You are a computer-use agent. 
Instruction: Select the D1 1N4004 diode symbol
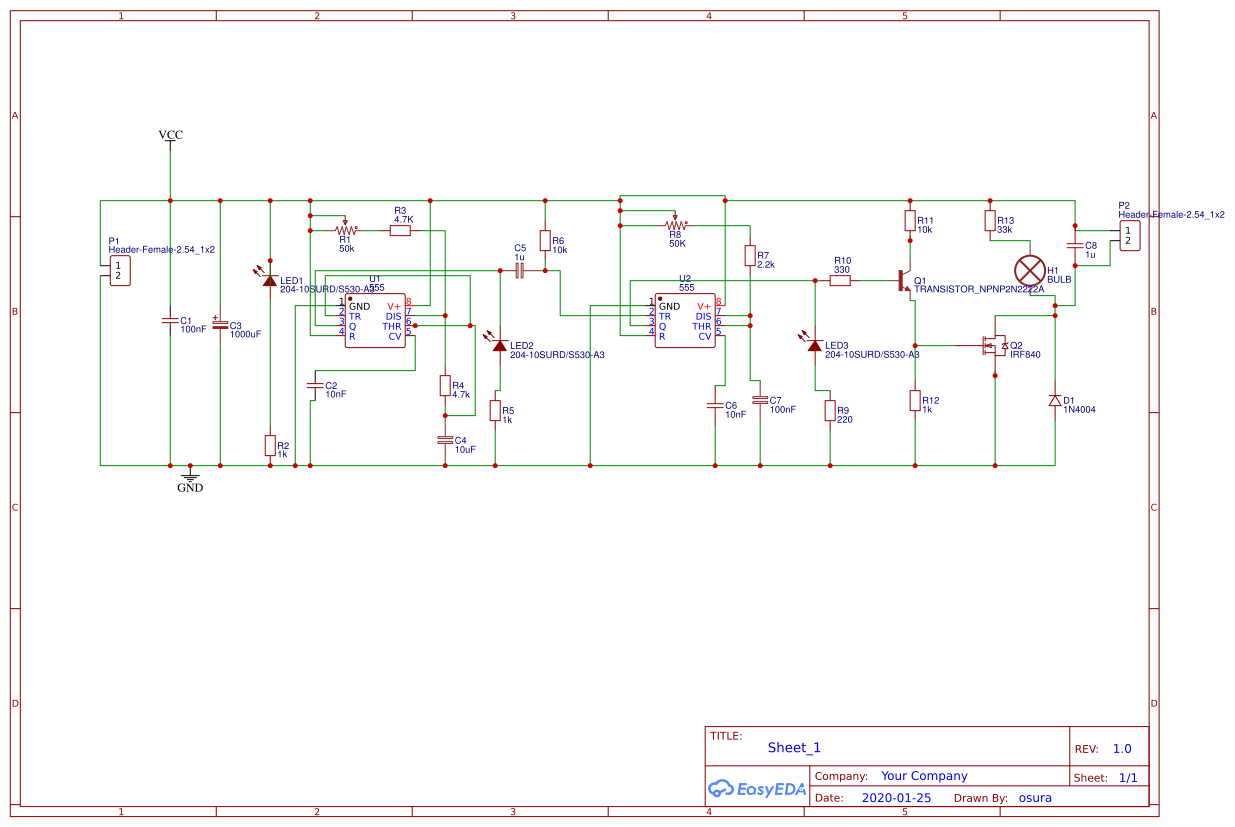pyautogui.click(x=1054, y=400)
